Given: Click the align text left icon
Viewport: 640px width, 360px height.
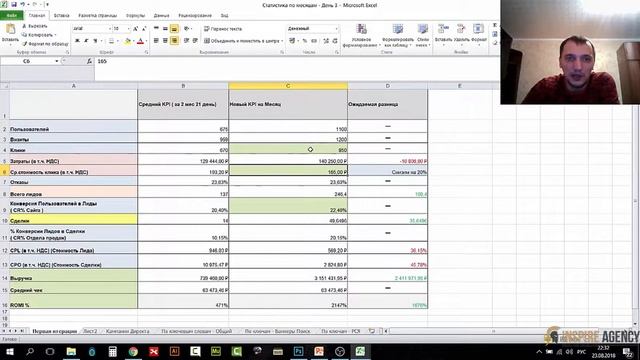Looking at the screenshot, I should (156, 41).
